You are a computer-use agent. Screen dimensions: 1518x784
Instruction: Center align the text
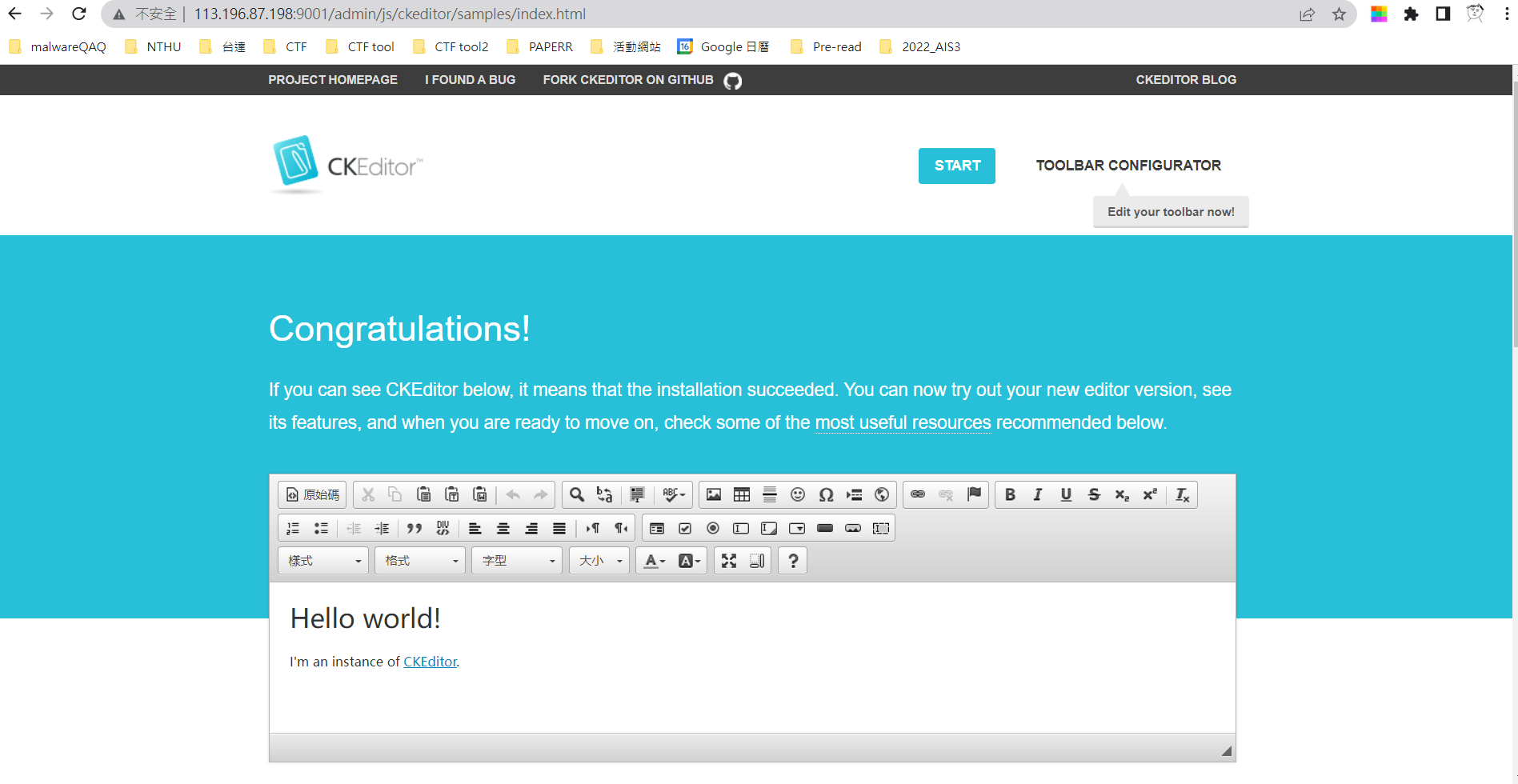(503, 529)
